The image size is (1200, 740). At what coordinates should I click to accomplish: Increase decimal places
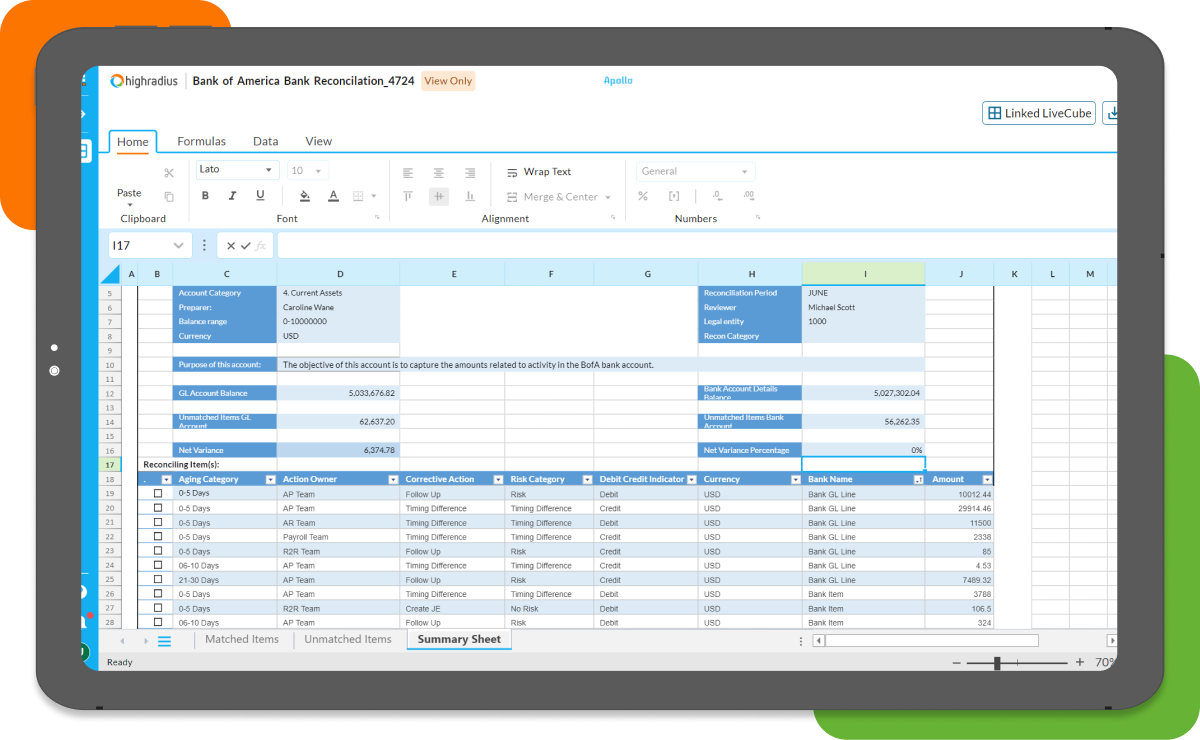point(749,196)
